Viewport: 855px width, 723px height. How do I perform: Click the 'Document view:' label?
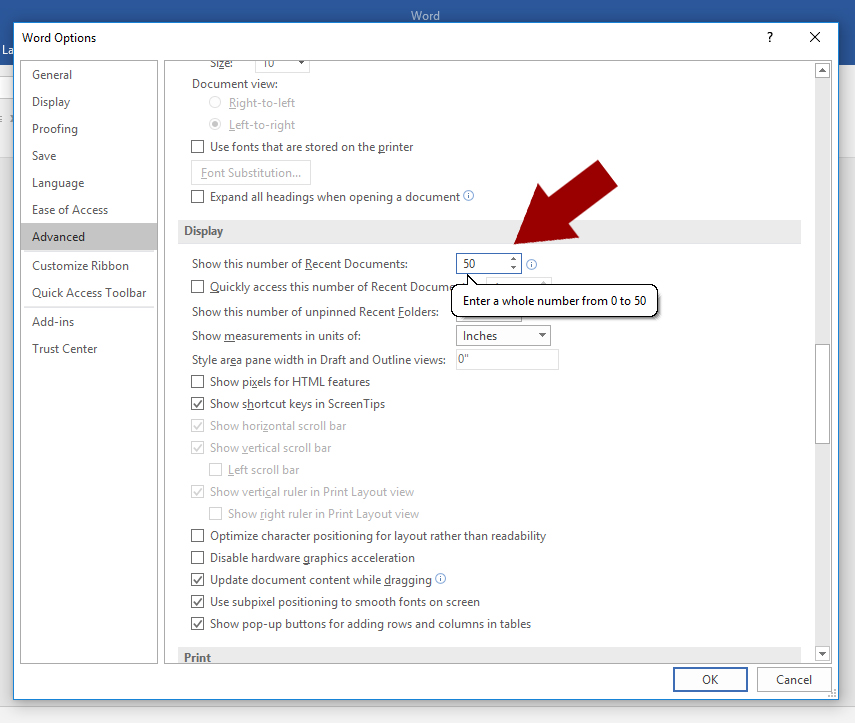235,84
